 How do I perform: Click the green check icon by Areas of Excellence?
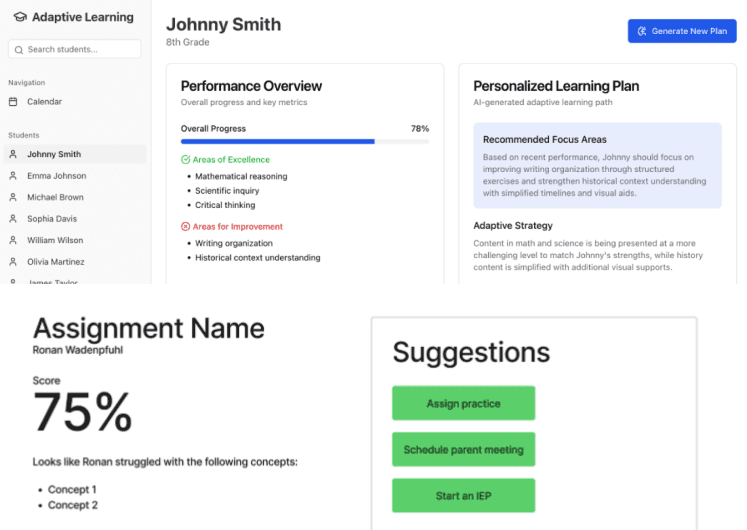coord(185,160)
